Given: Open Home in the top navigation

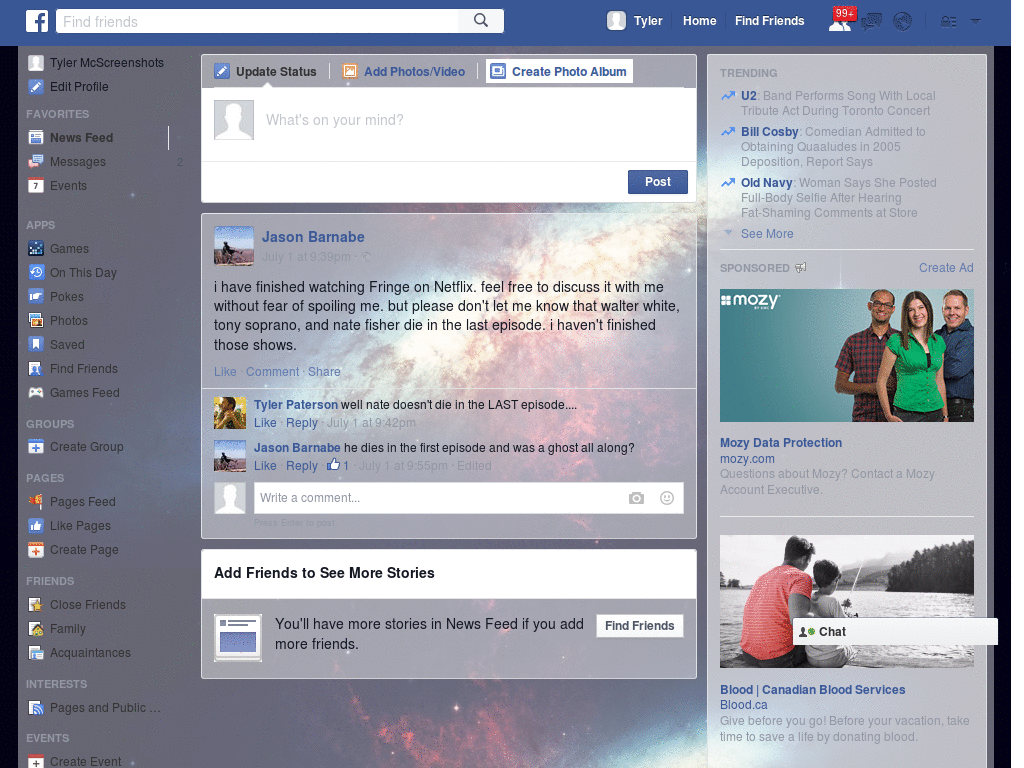Looking at the screenshot, I should point(699,21).
